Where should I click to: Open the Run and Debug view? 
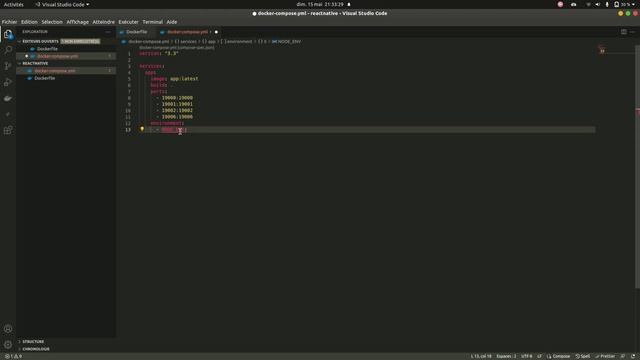coord(8,82)
